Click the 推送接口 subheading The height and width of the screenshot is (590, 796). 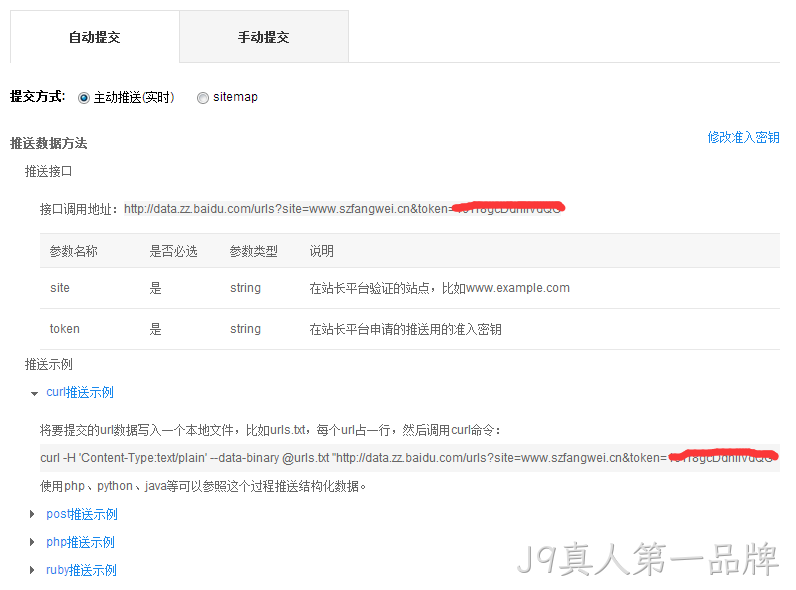(x=48, y=171)
